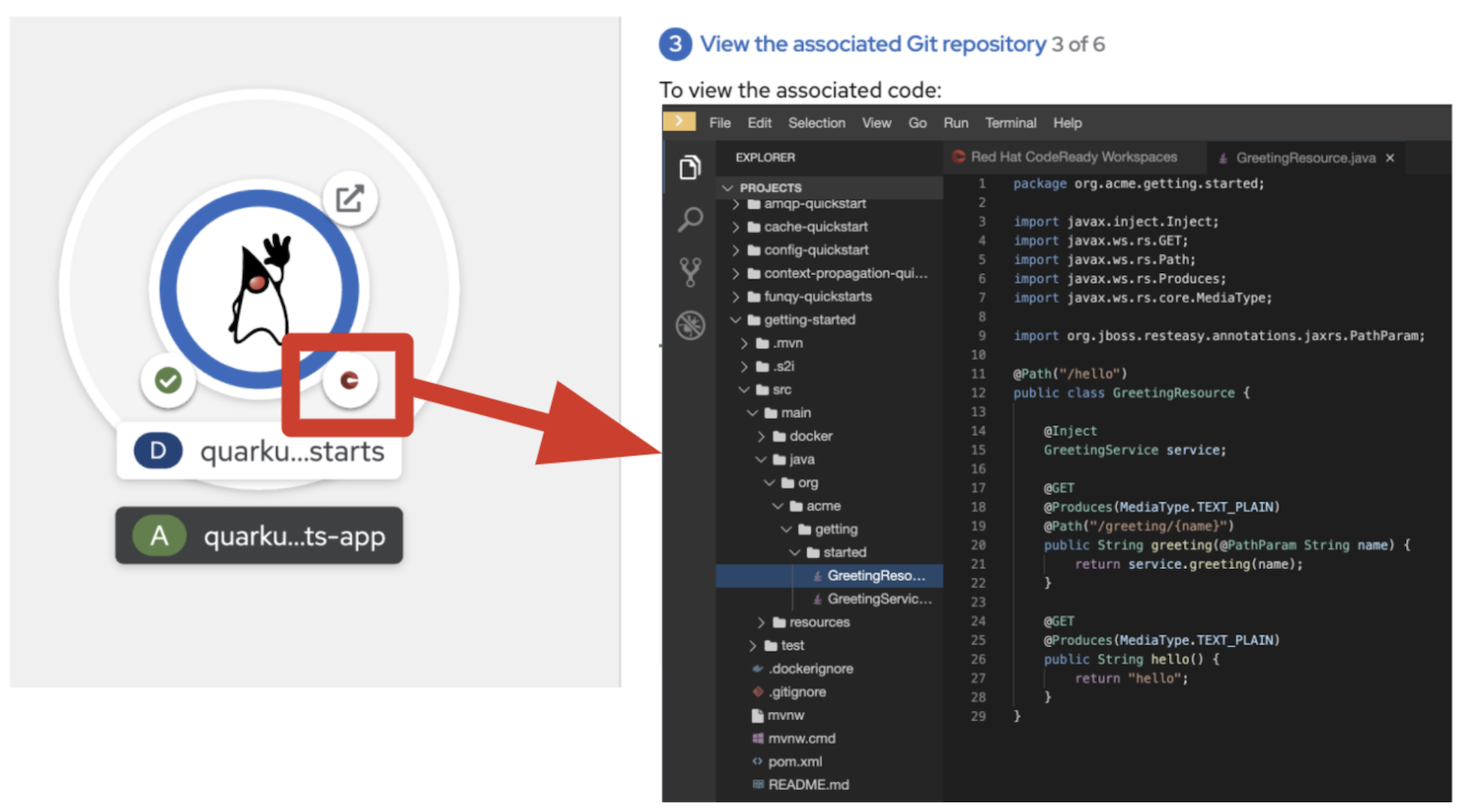This screenshot has height=812, width=1457.
Task: Open the Search magnifier in activity bar
Action: 690,219
